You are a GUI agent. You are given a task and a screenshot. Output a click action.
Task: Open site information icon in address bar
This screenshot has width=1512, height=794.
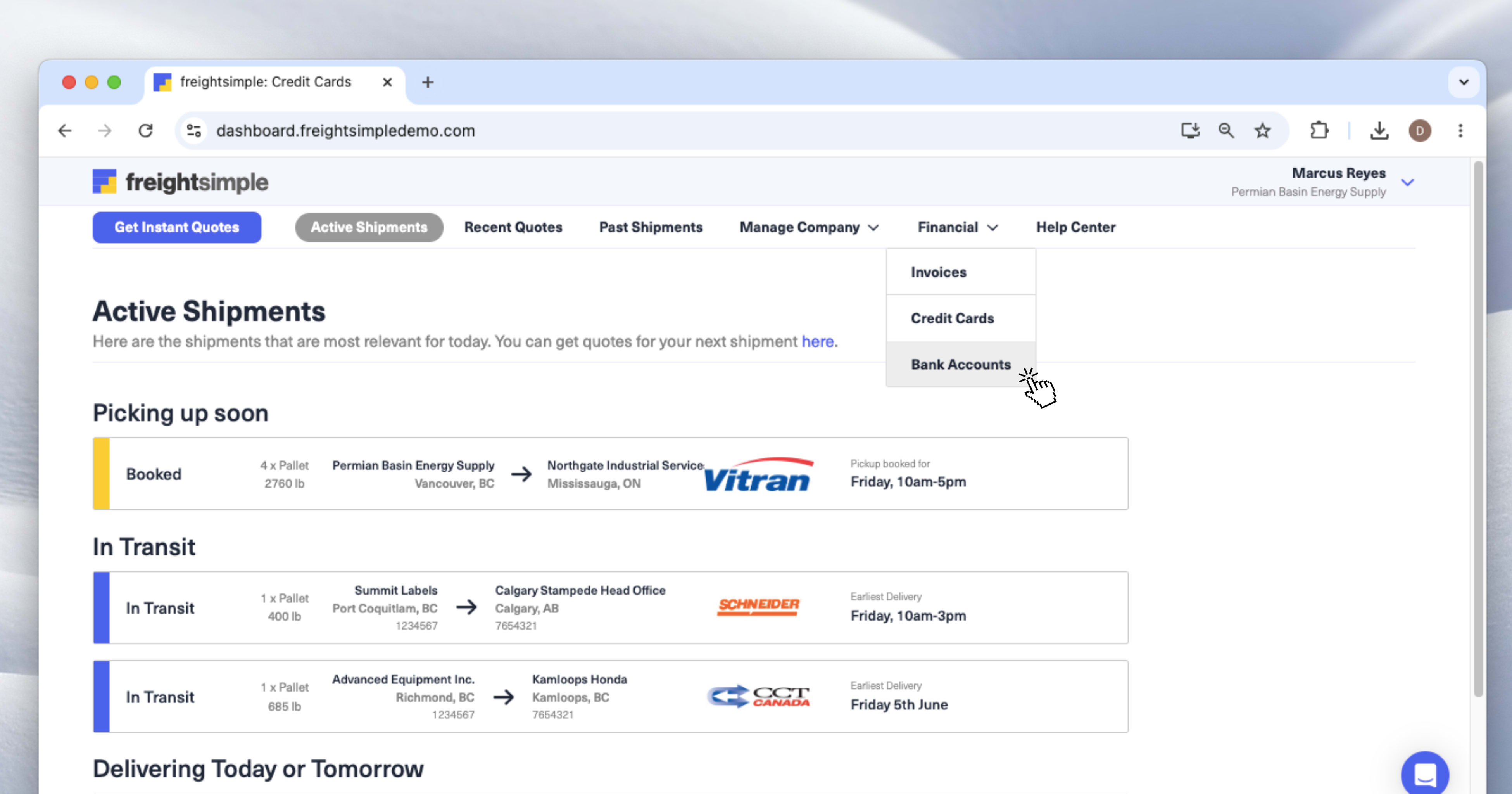point(194,130)
